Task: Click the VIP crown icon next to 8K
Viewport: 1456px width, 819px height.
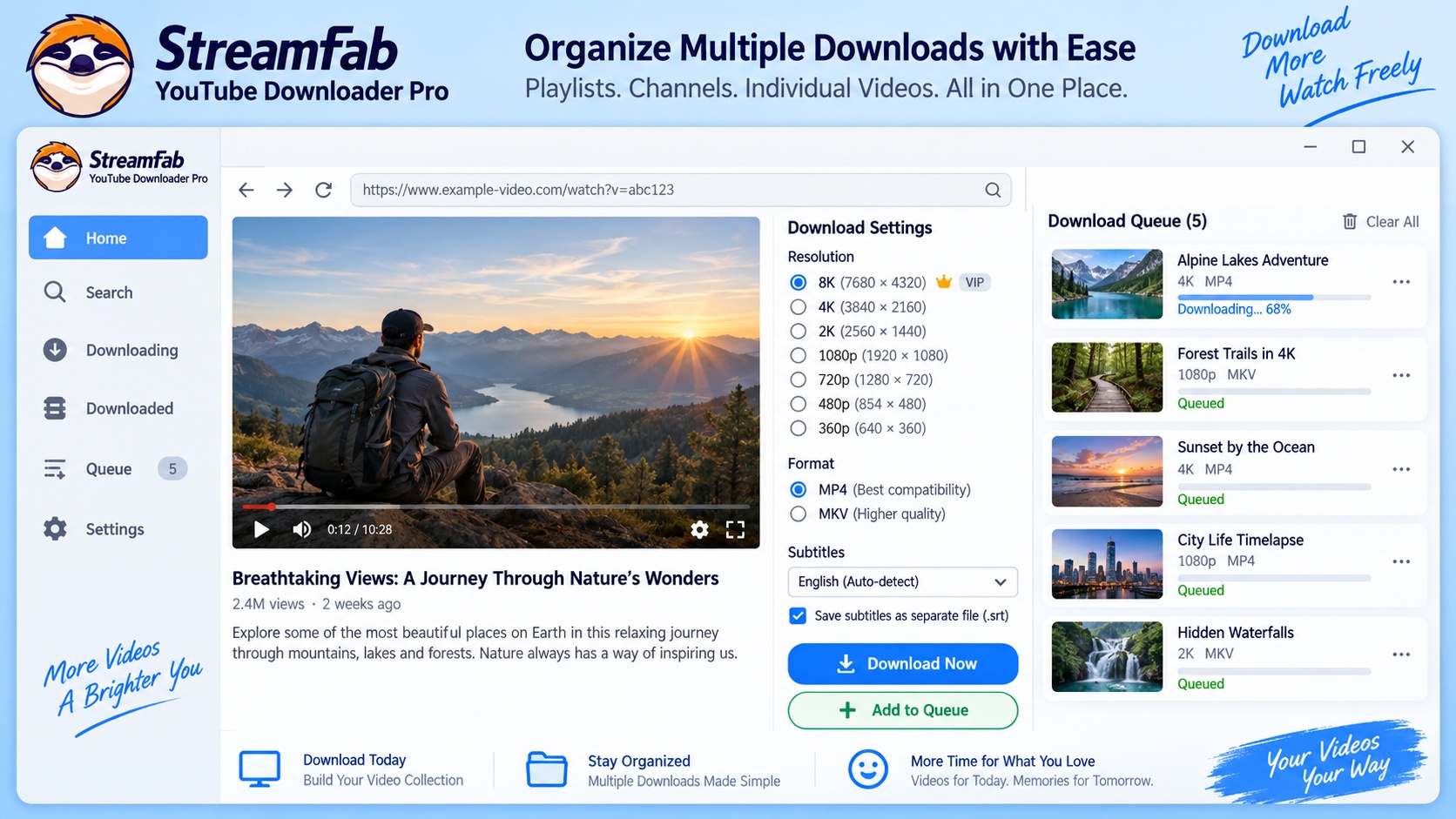Action: click(944, 282)
